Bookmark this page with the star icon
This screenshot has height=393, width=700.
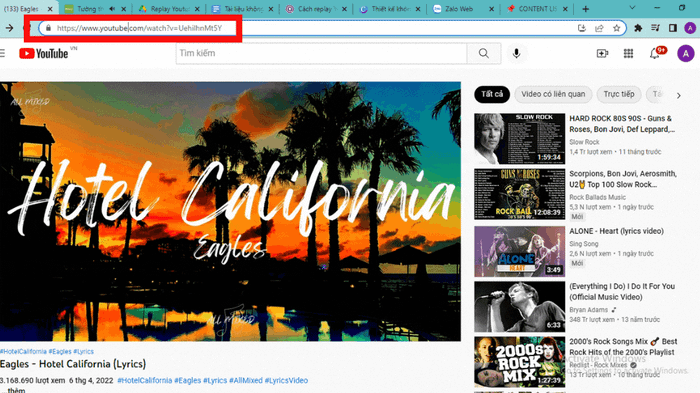pyautogui.click(x=617, y=28)
